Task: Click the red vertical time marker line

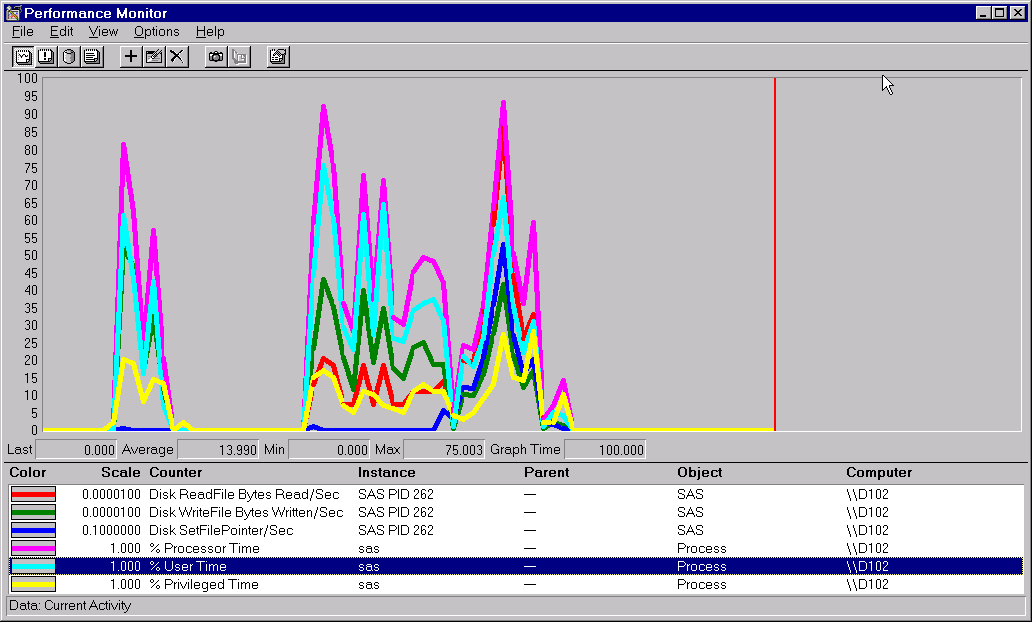Action: click(775, 250)
